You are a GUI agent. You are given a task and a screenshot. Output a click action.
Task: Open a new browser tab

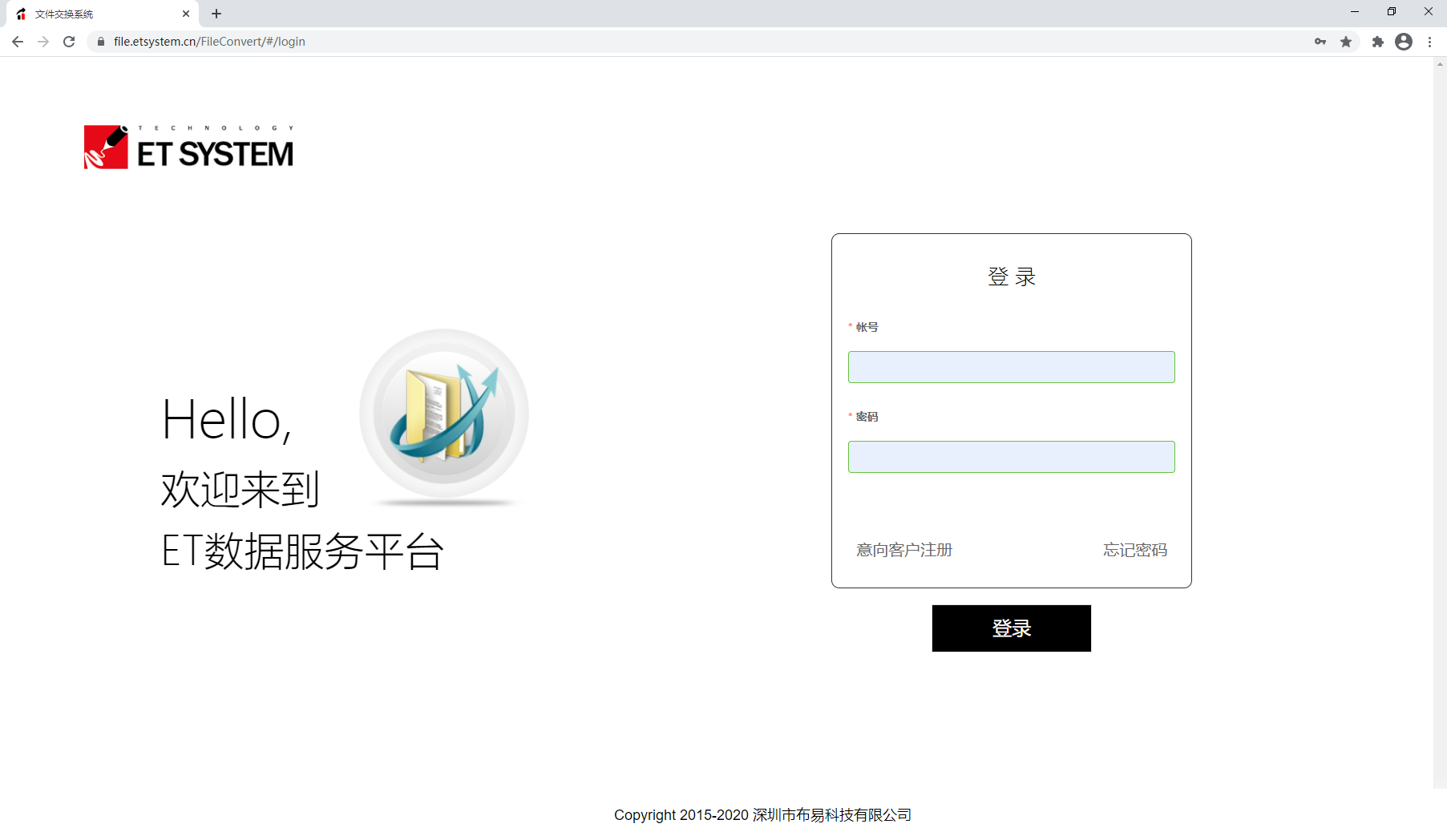pyautogui.click(x=216, y=14)
